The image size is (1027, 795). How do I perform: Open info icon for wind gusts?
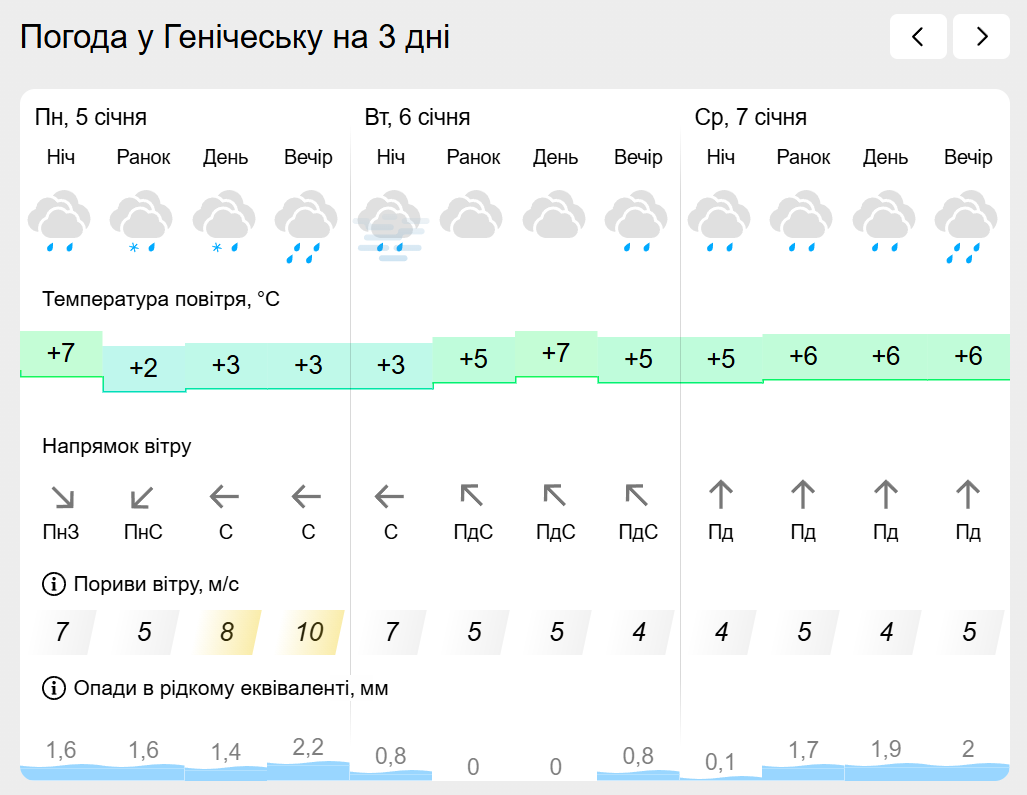point(52,584)
